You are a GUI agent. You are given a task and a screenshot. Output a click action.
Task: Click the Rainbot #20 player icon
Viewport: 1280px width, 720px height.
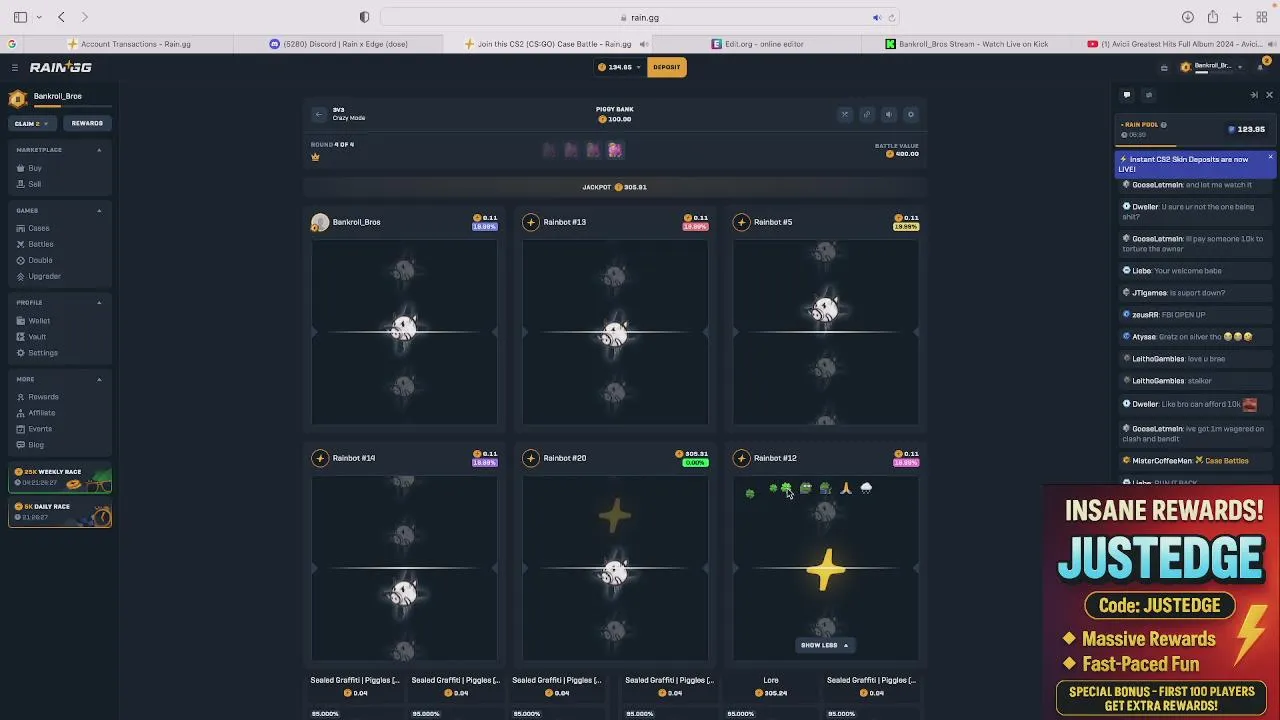point(531,458)
